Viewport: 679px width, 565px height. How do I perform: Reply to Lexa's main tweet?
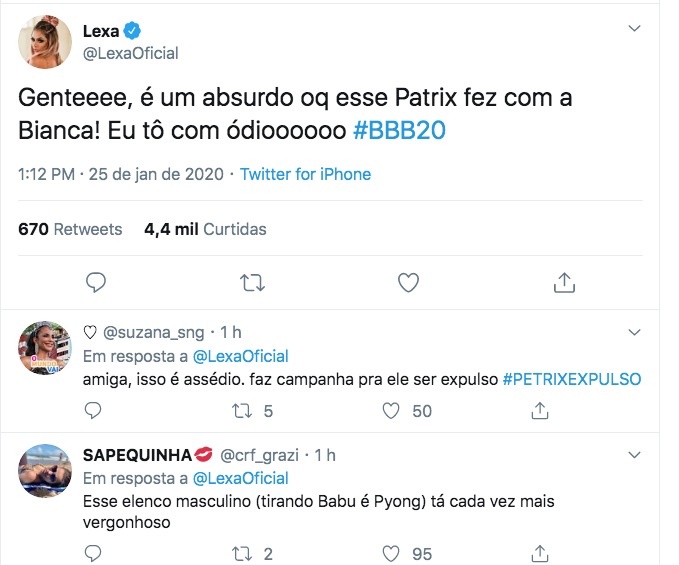pos(96,283)
